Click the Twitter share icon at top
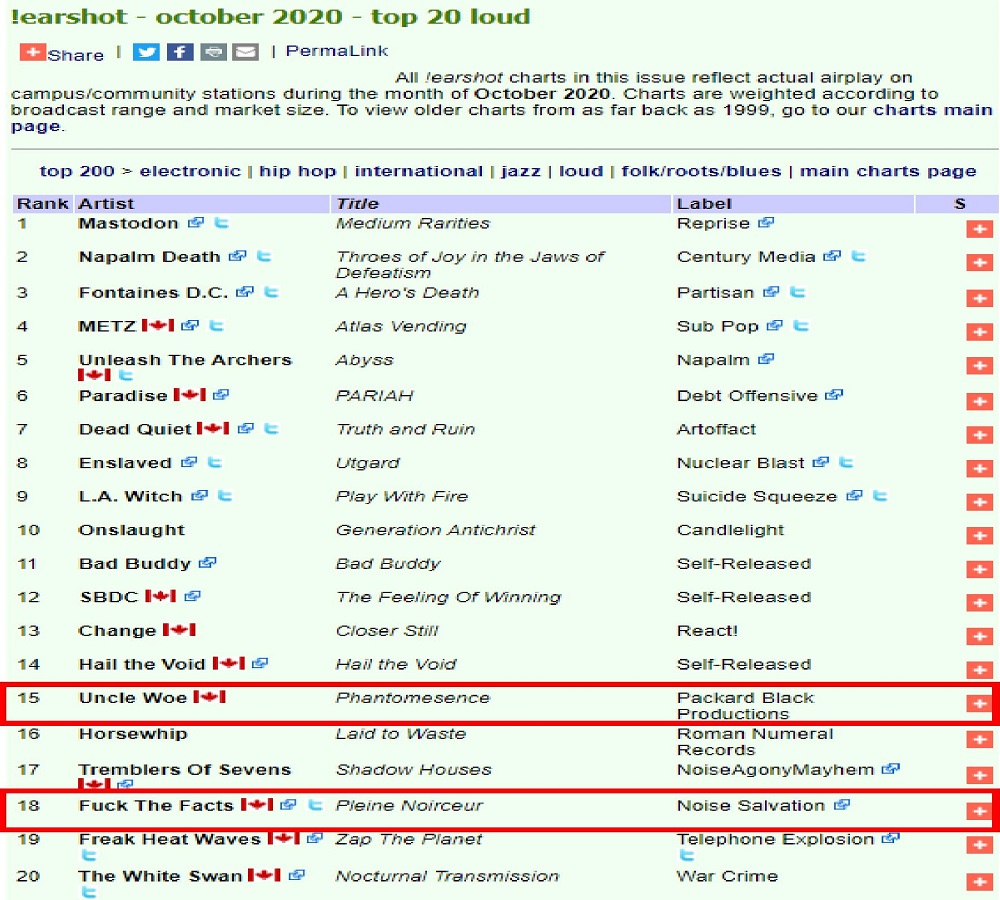 tap(146, 52)
